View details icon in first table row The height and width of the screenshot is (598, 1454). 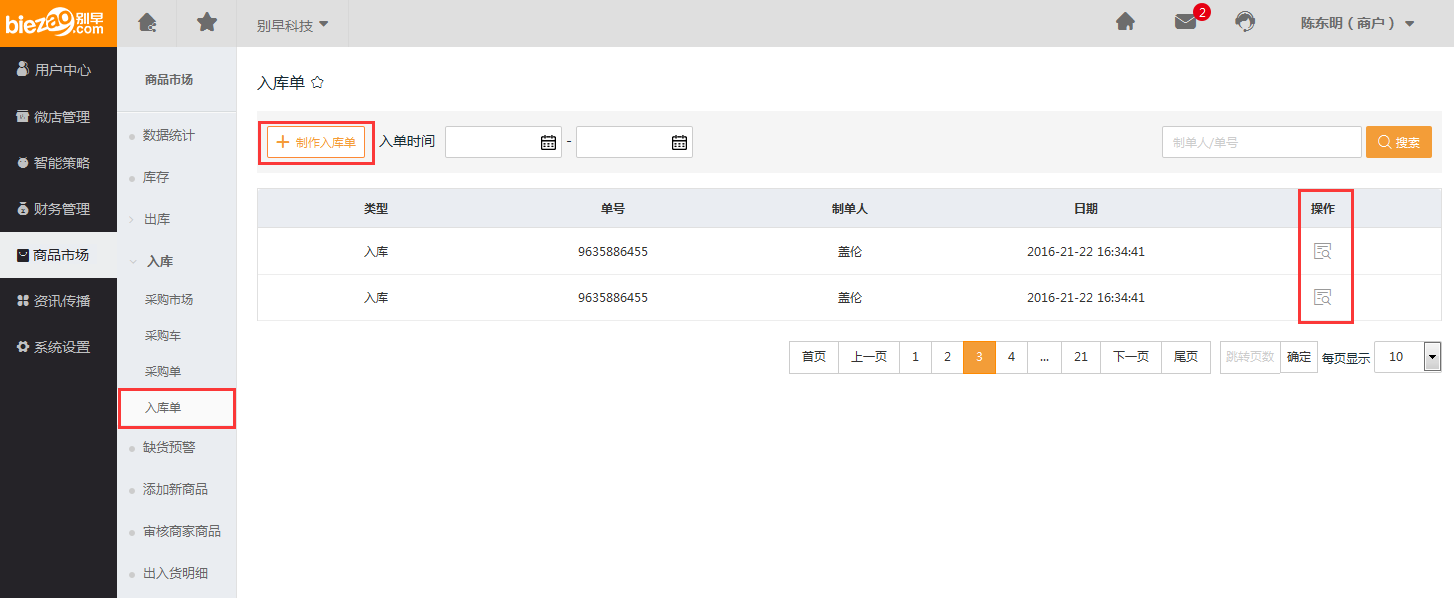click(x=1322, y=251)
